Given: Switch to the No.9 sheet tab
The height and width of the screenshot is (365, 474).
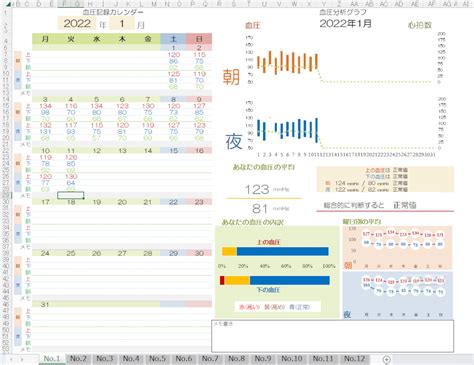Looking at the screenshot, I should pyautogui.click(x=263, y=359).
